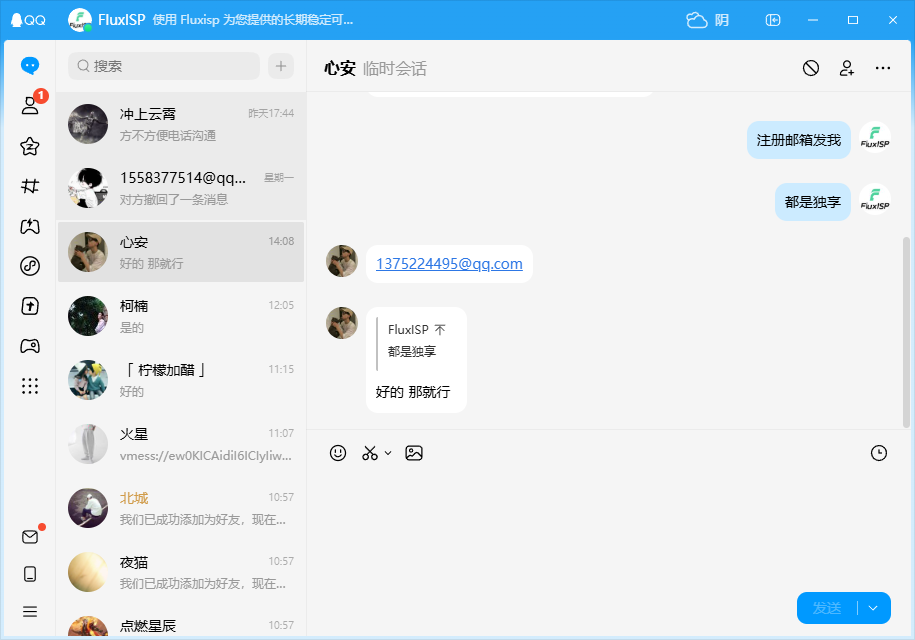The height and width of the screenshot is (640, 915).
Task: Click the add-friend icon in chat header
Action: (x=847, y=68)
